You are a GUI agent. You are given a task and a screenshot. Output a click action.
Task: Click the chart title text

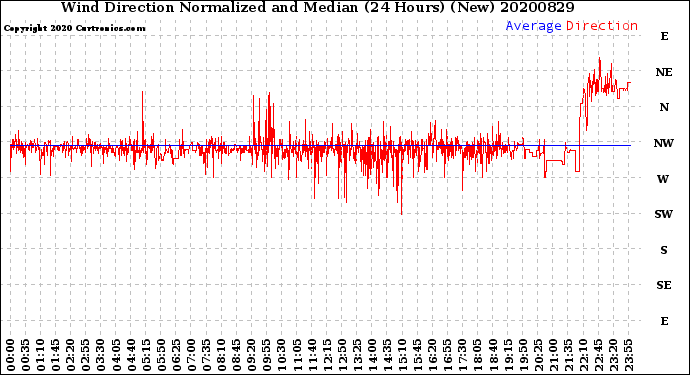(x=317, y=7)
